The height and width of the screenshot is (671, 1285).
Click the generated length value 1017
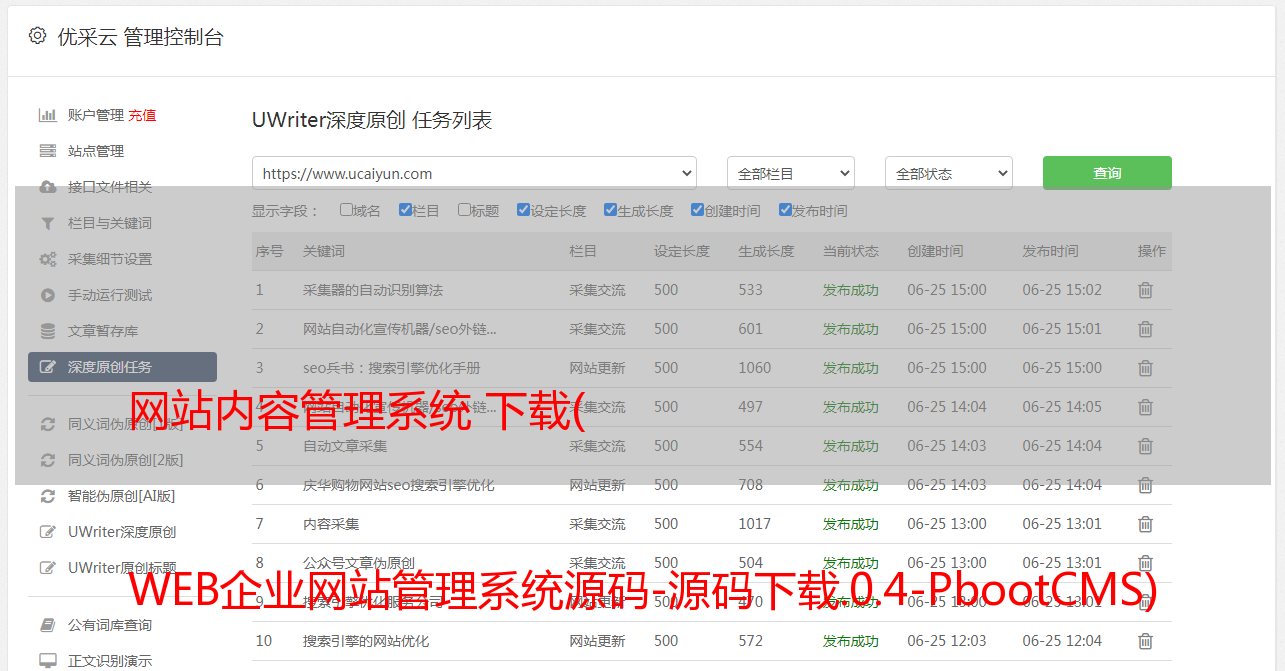(755, 524)
